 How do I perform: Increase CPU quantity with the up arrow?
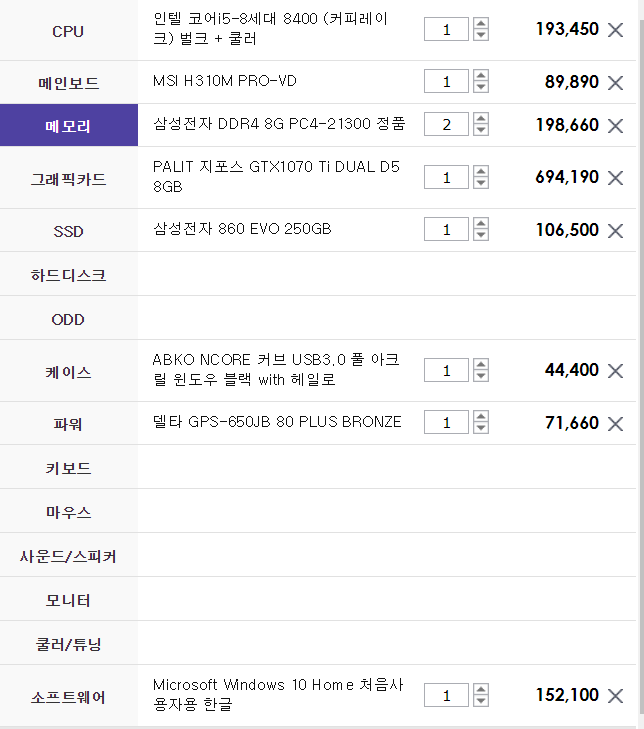[481, 23]
